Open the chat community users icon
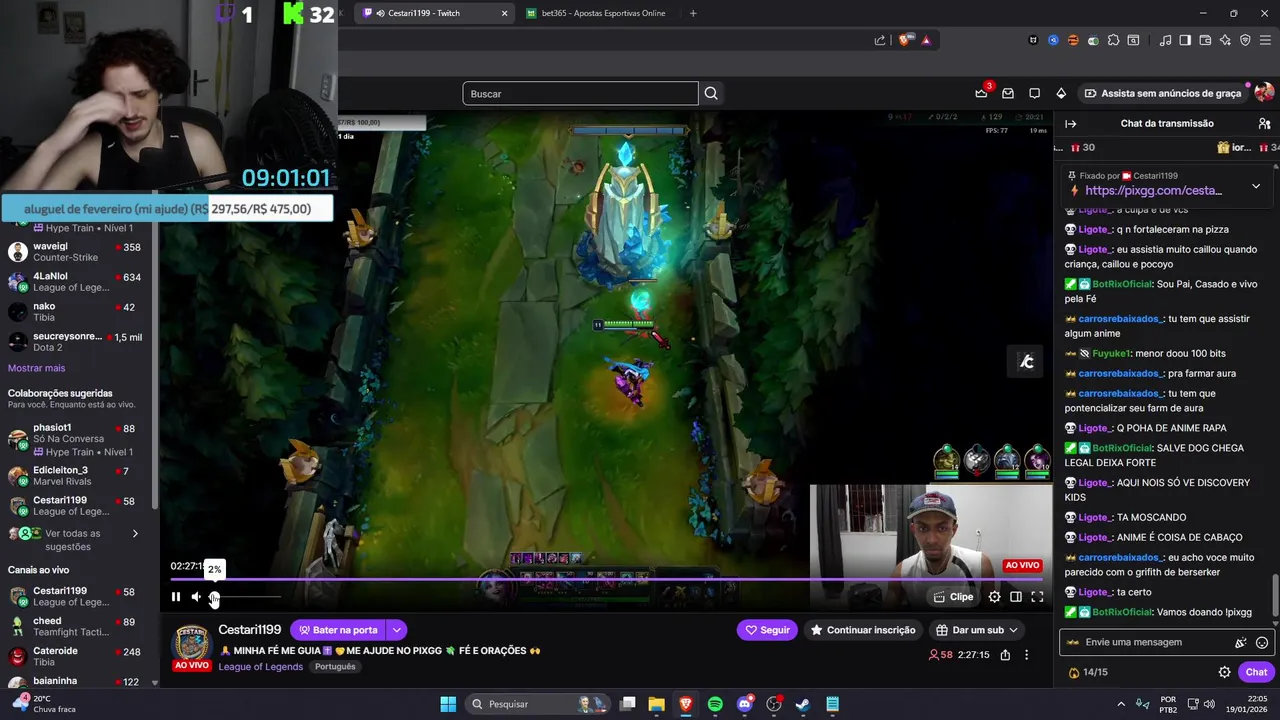The height and width of the screenshot is (720, 1280). tap(1264, 124)
